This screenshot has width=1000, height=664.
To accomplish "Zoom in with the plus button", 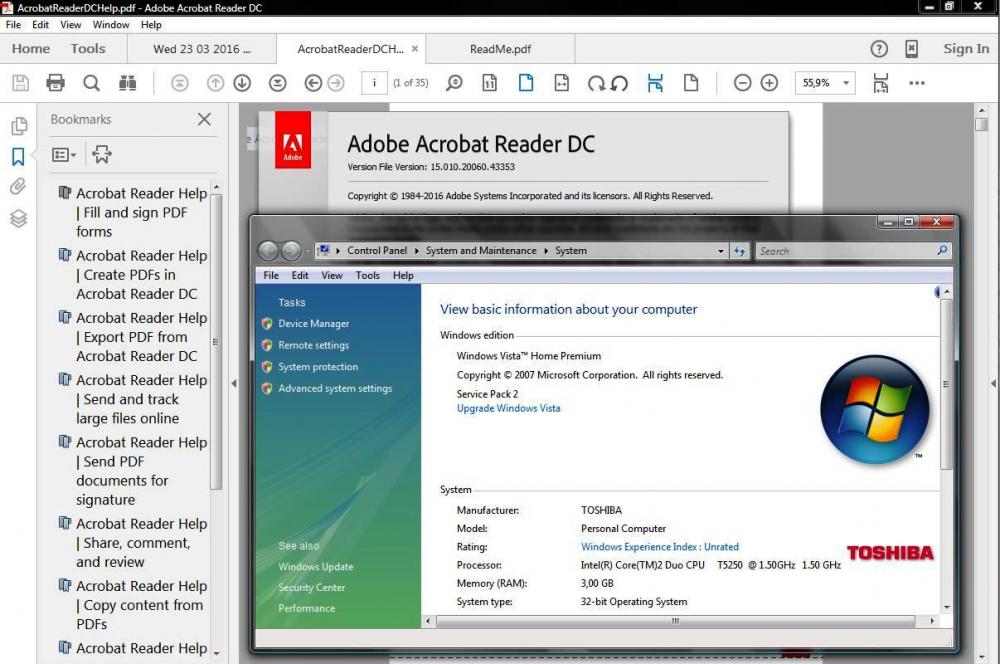I will pyautogui.click(x=769, y=83).
